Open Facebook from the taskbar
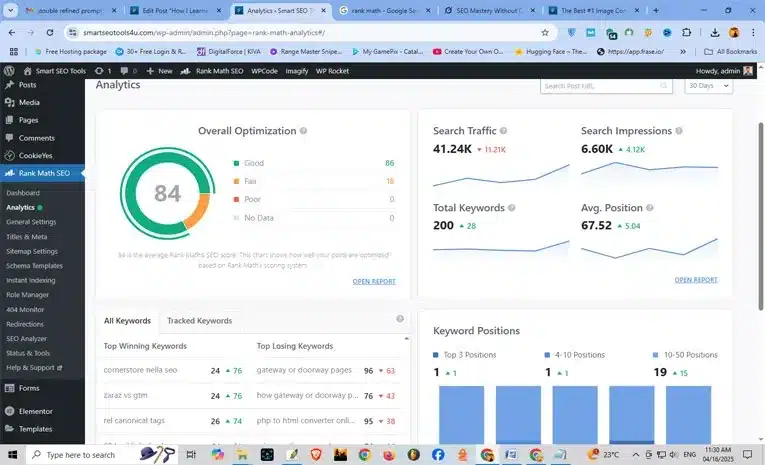 (x=438, y=455)
